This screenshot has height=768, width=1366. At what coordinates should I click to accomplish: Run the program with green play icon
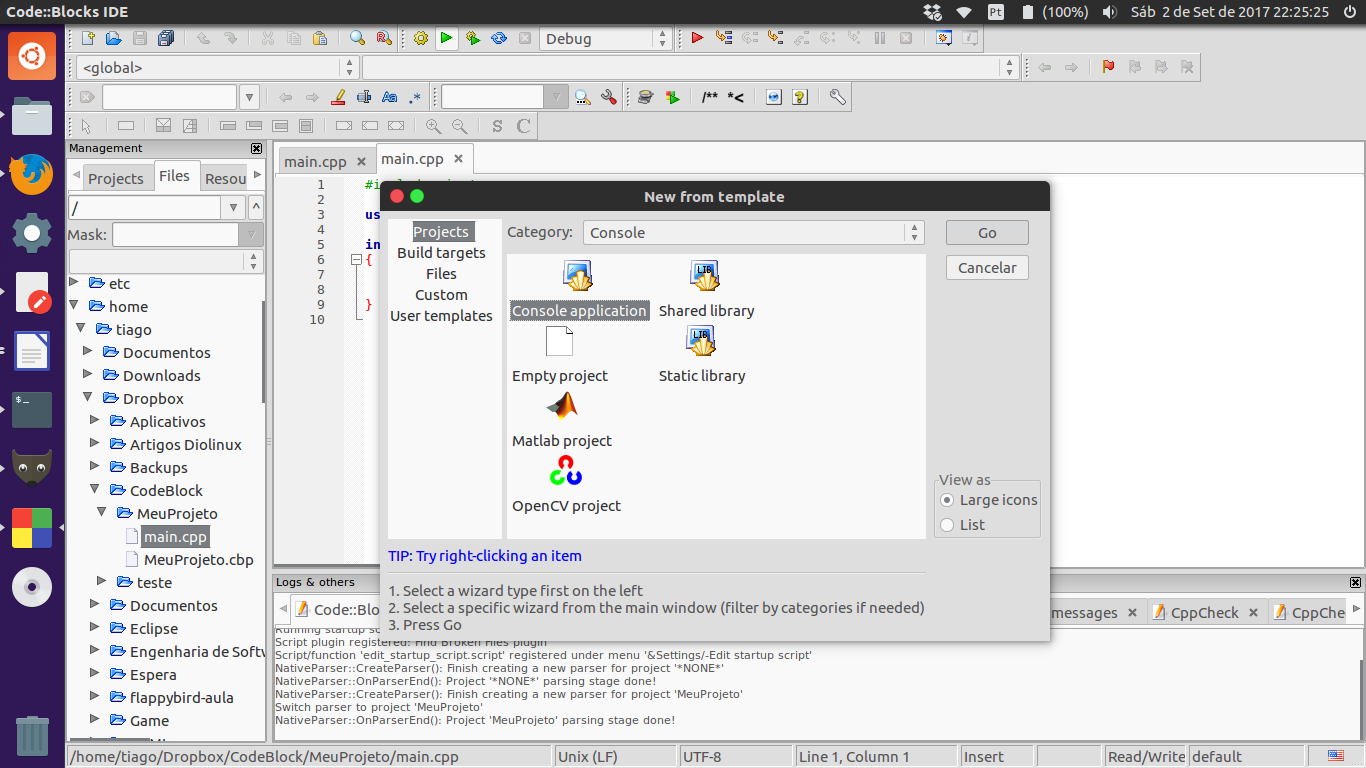(447, 38)
